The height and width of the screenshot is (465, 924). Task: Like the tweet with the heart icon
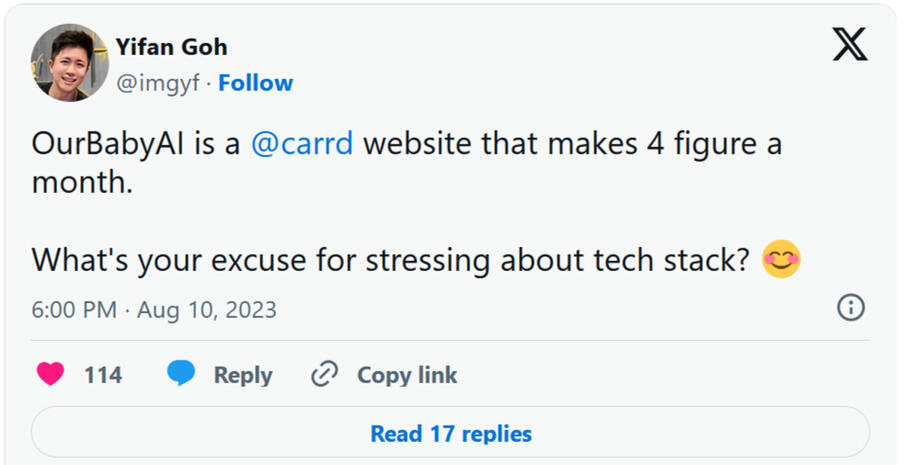[50, 375]
